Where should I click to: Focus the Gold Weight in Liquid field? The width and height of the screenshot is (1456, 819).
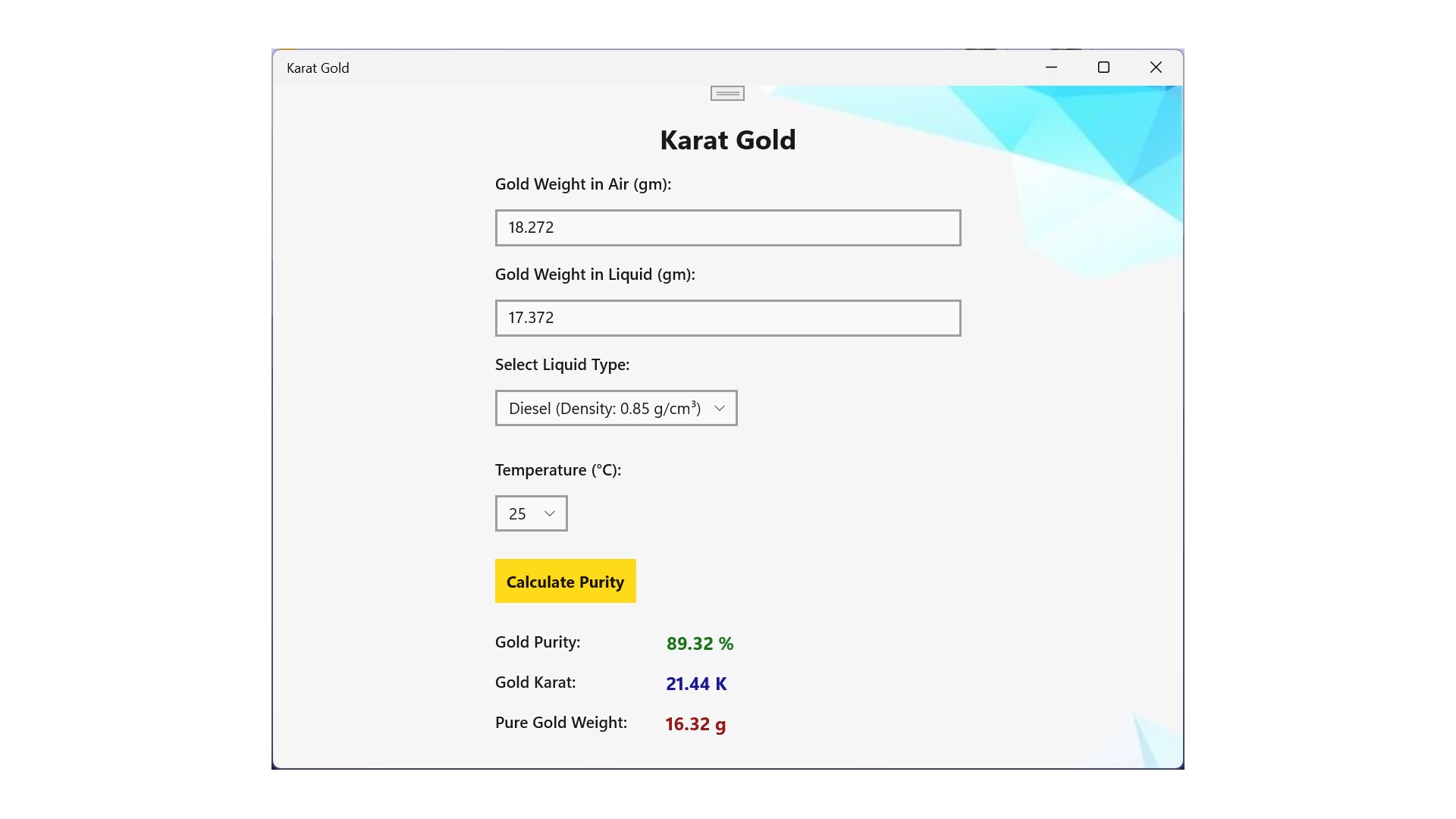pyautogui.click(x=727, y=318)
